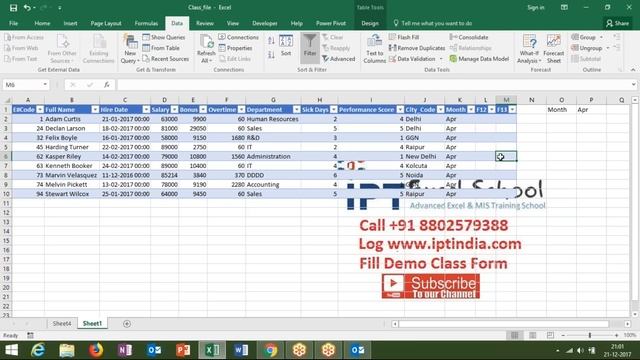Click the Sign in link

[x=536, y=8]
